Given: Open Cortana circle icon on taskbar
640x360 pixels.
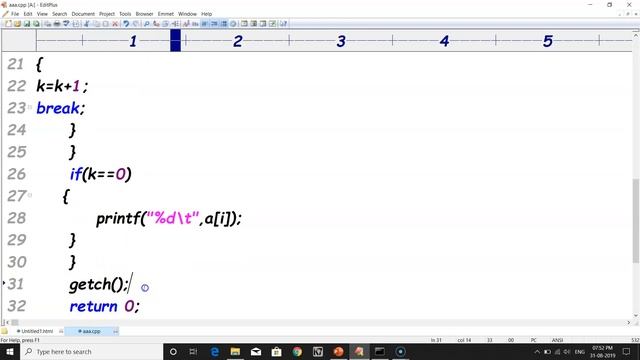Looking at the screenshot, I should coord(173,351).
